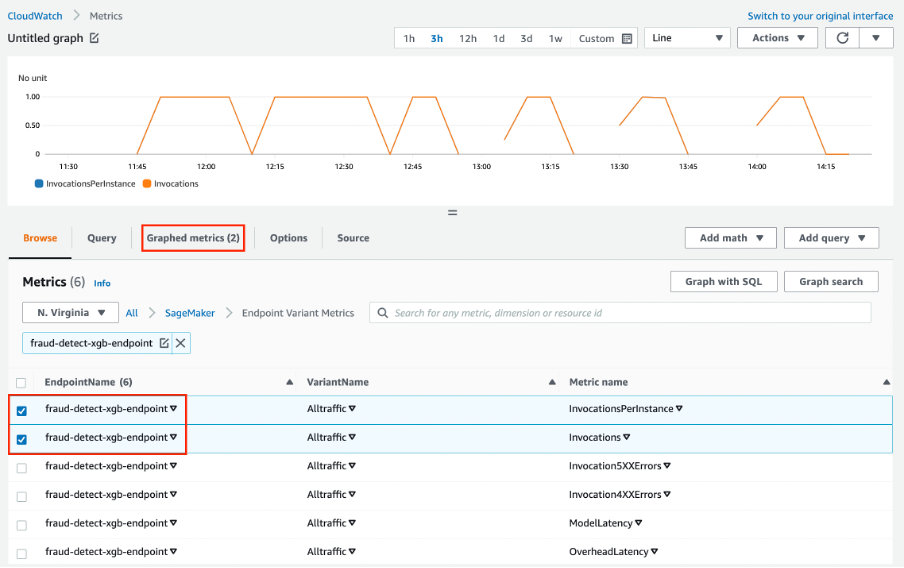Select the 1w time range
The image size is (904, 568).
(555, 39)
